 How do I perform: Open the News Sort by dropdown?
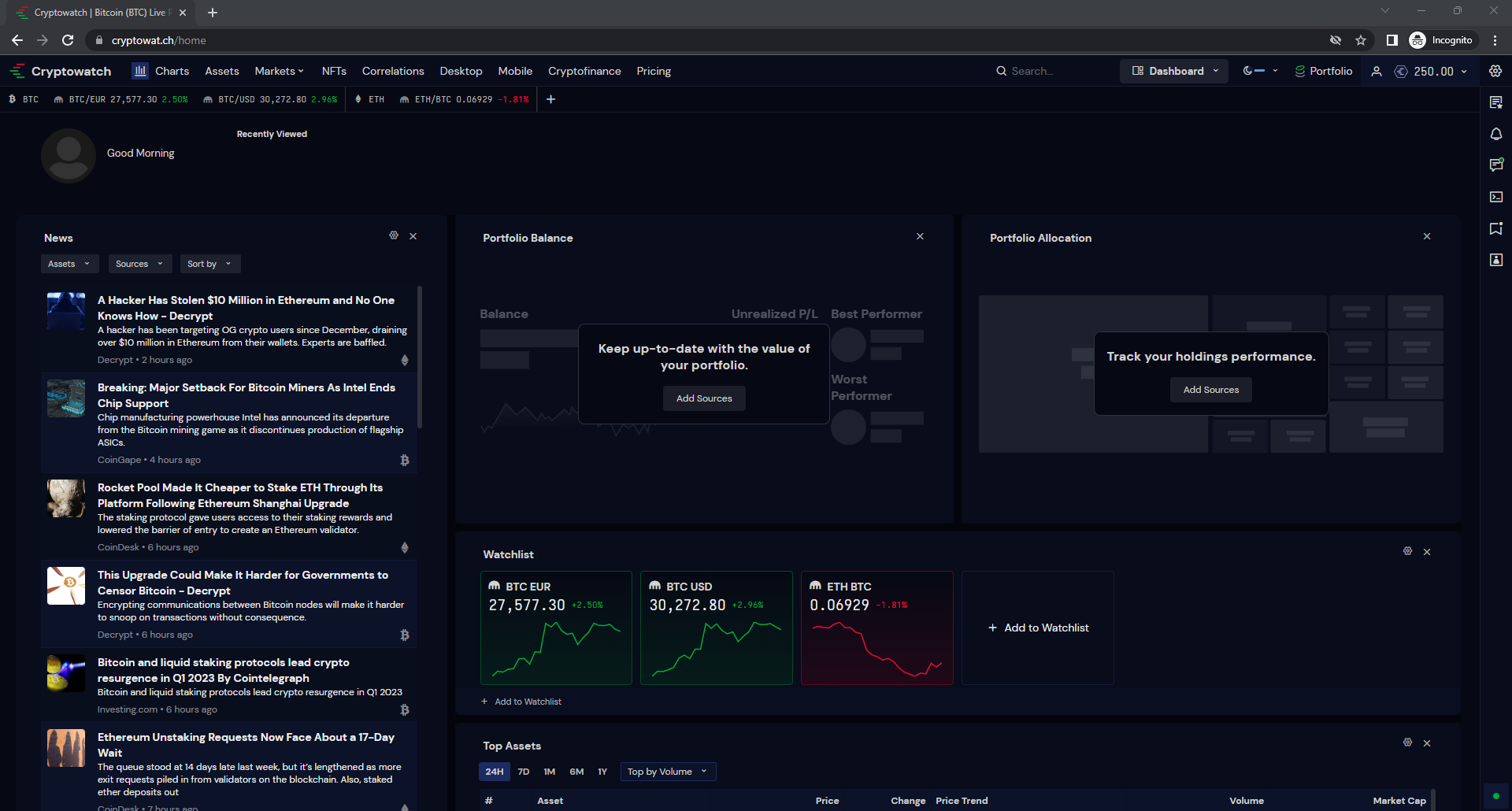coord(209,264)
